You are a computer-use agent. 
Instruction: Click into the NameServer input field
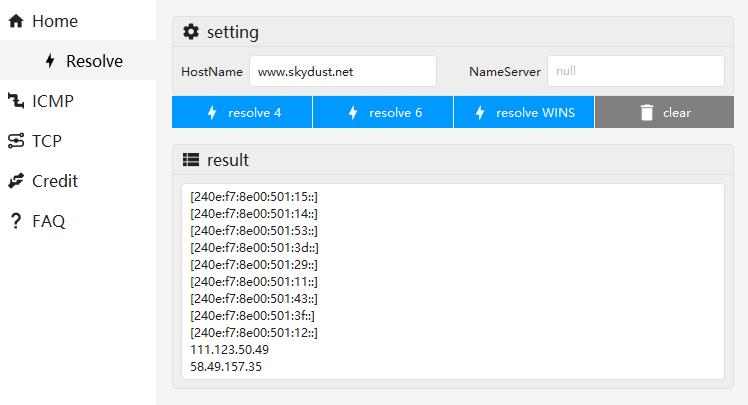point(635,71)
